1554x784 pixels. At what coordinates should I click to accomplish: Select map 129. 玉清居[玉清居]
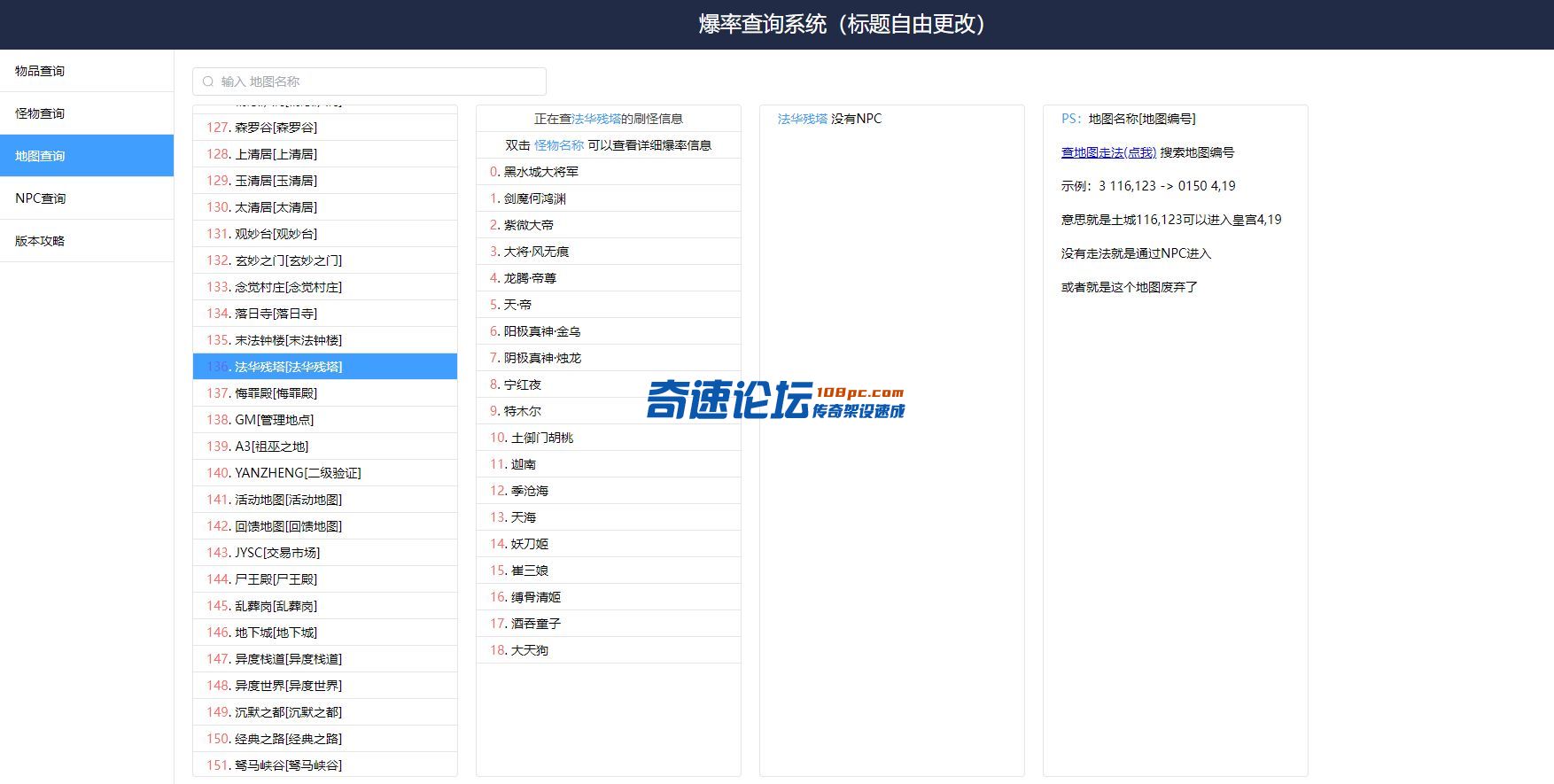[x=325, y=181]
